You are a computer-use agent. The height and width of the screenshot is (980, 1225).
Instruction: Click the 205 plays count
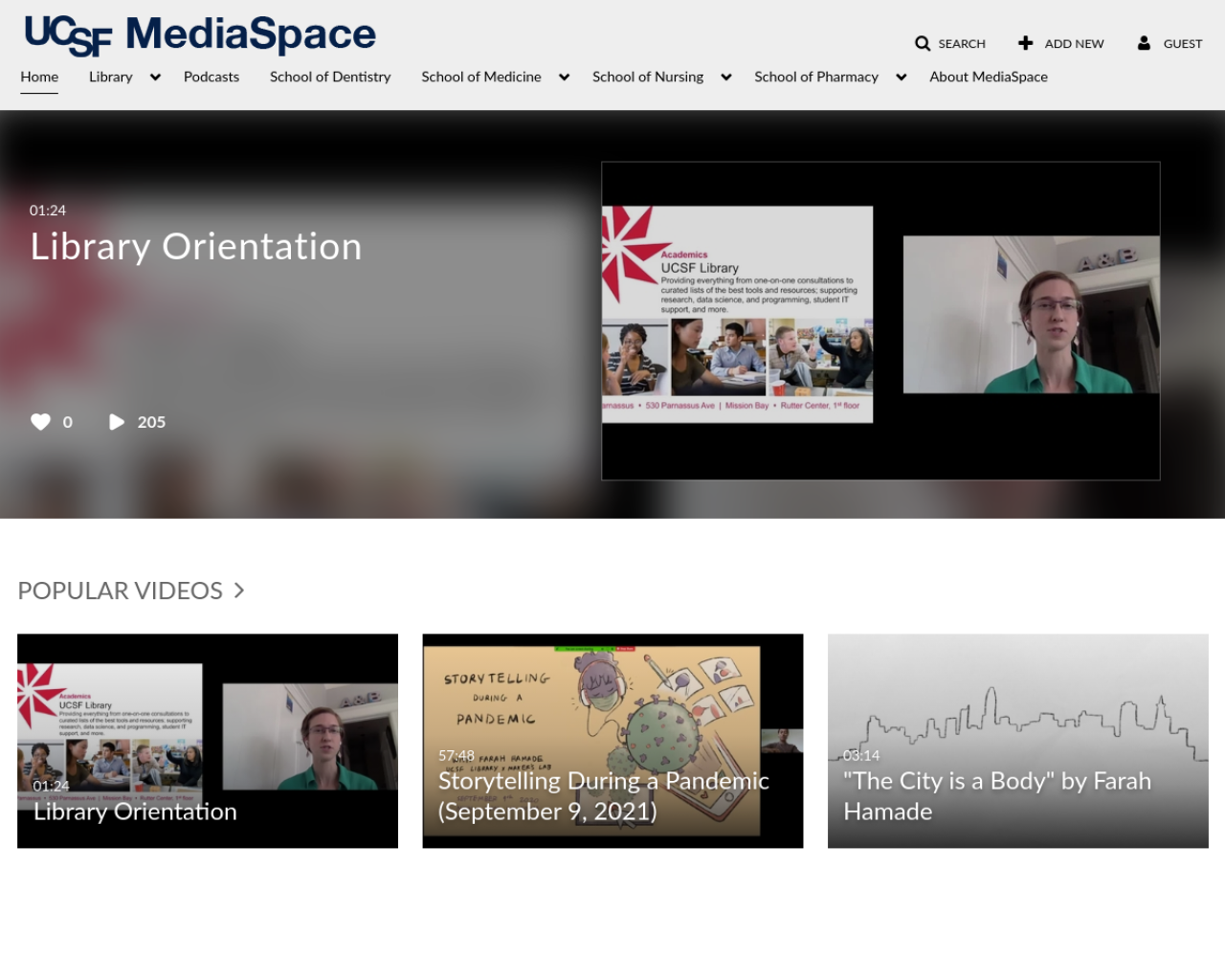point(151,422)
